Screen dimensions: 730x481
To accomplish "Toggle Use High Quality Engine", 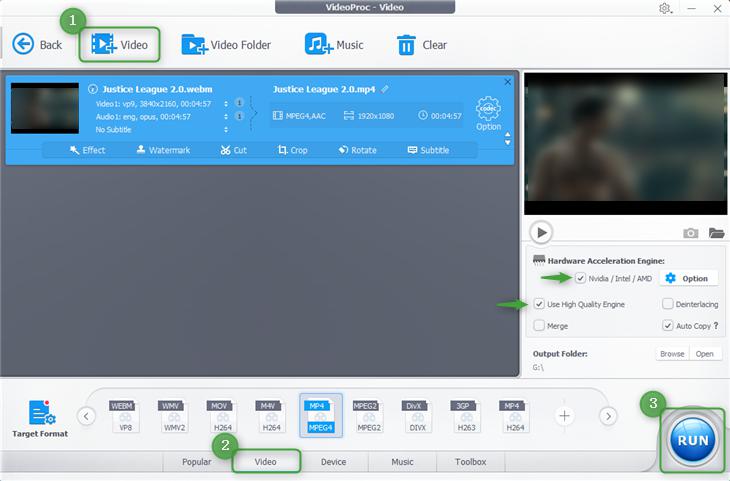I will coord(539,304).
